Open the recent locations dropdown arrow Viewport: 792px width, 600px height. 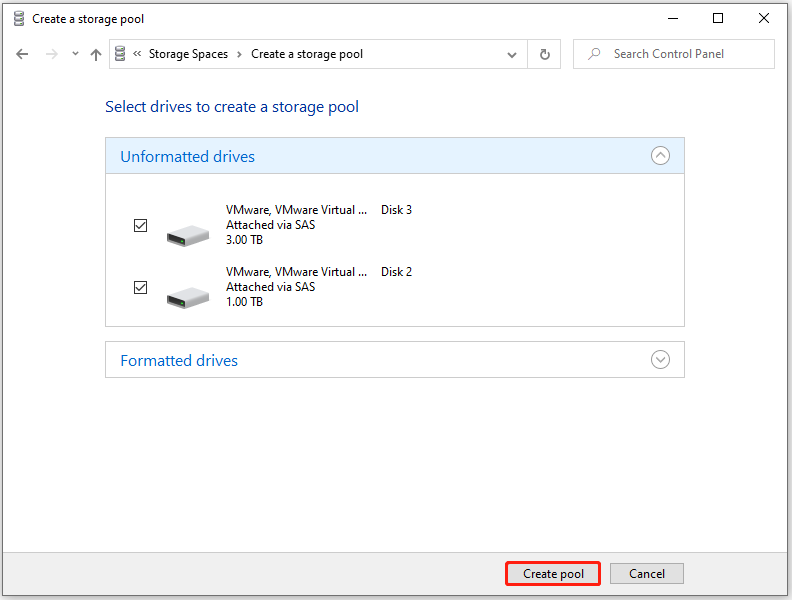(75, 54)
